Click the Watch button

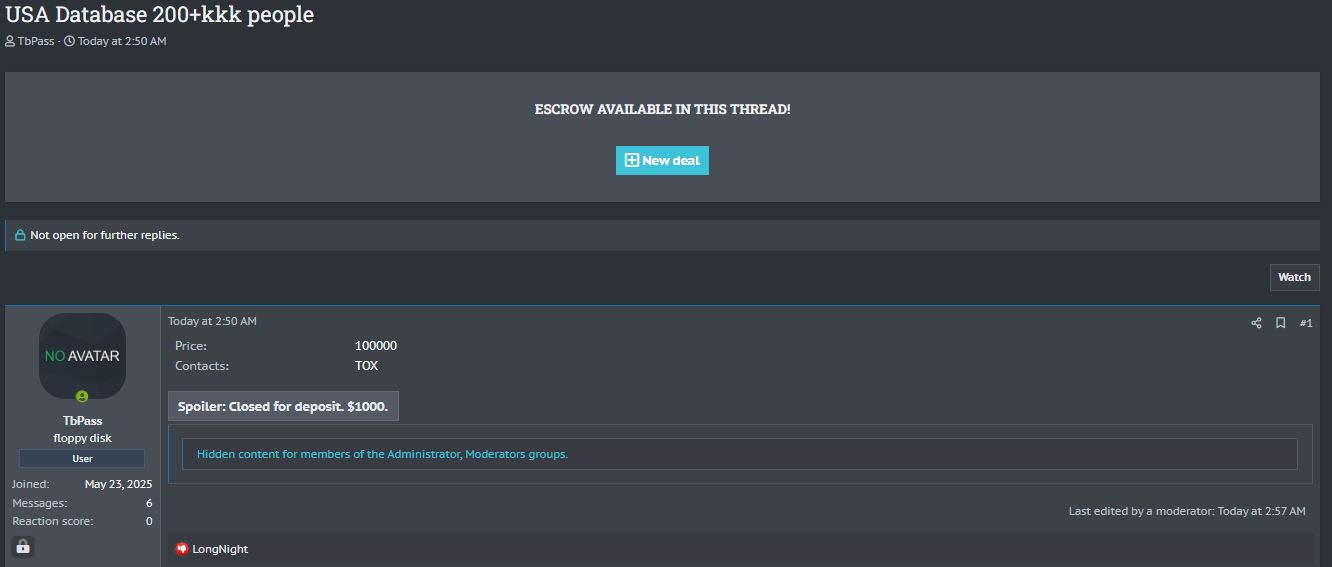tap(1294, 277)
